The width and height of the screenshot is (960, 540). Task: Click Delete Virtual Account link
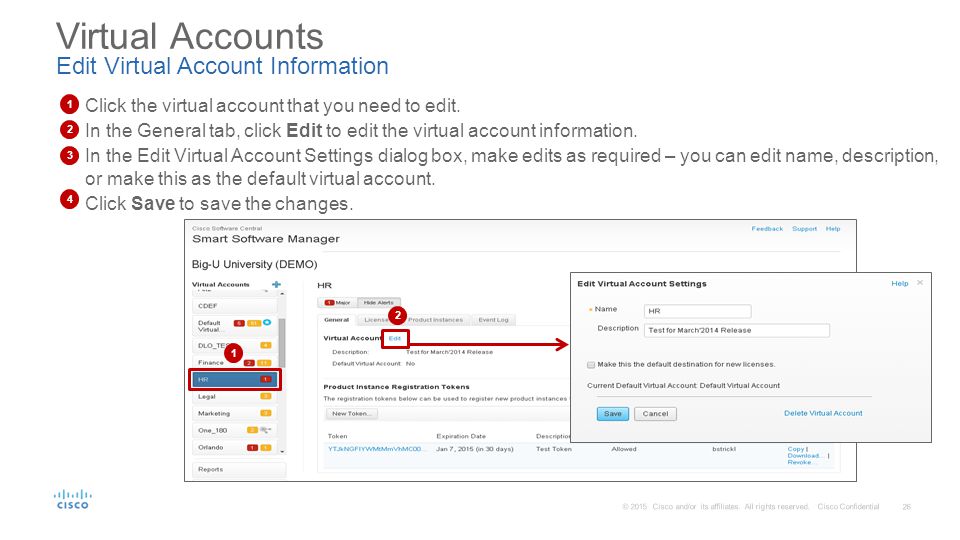pos(823,413)
